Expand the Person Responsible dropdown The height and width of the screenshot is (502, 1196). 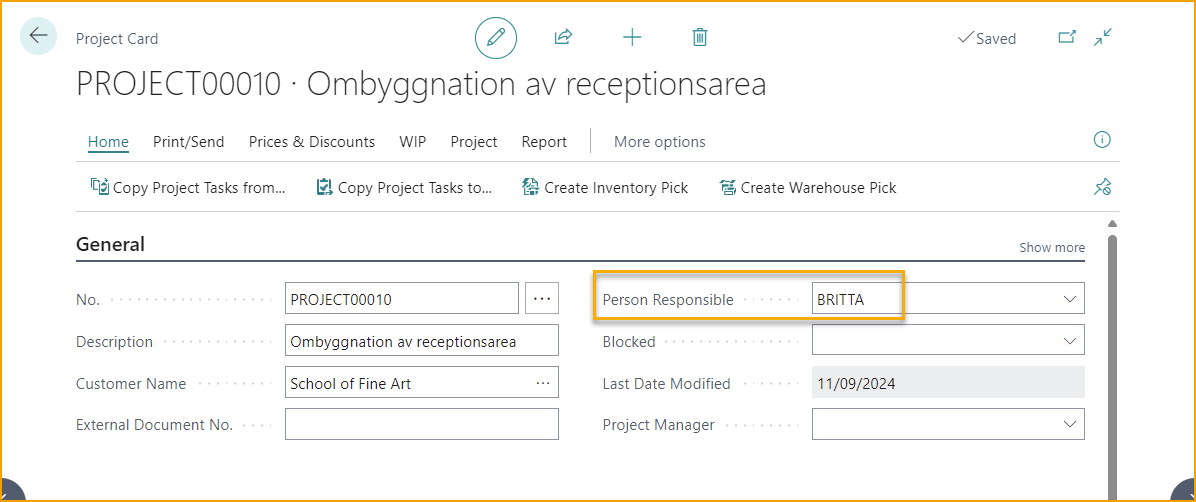tap(1069, 299)
